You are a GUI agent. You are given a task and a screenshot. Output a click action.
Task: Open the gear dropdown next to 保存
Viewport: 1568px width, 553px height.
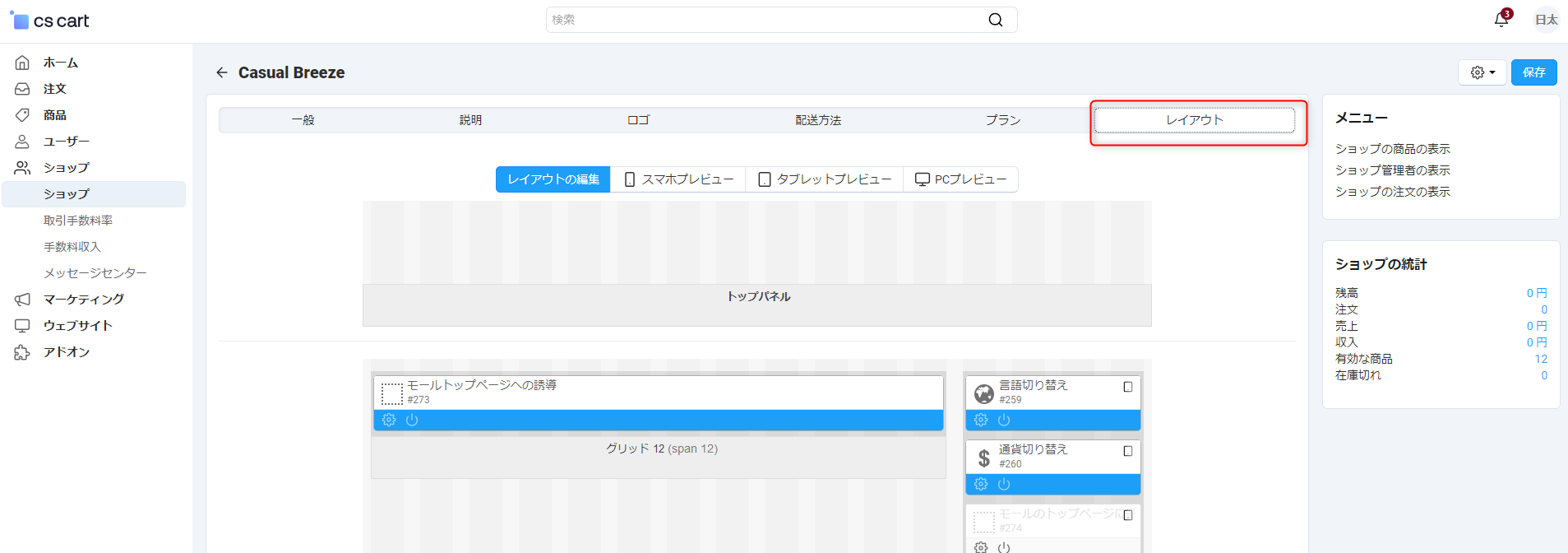point(1482,72)
